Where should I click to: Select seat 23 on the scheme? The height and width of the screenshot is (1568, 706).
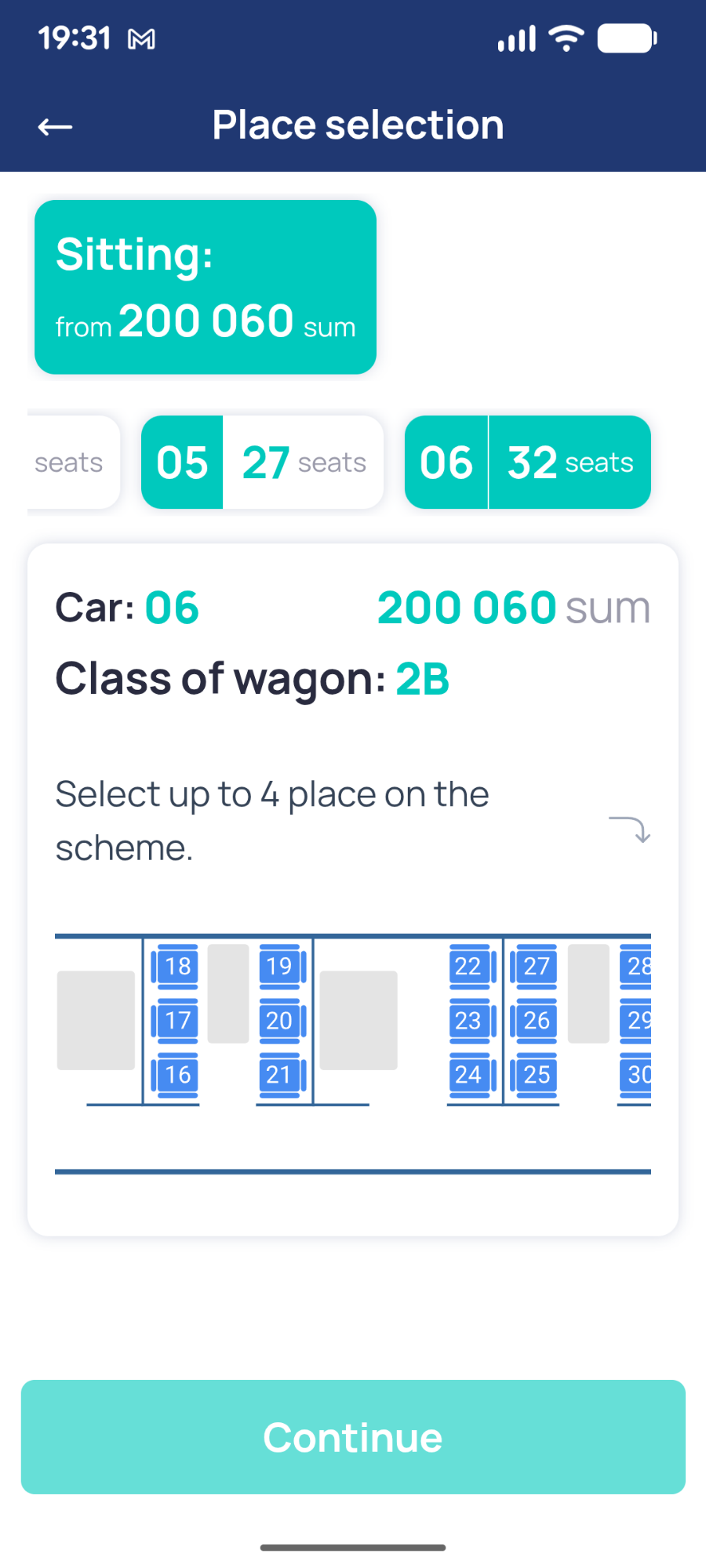pyautogui.click(x=468, y=1020)
